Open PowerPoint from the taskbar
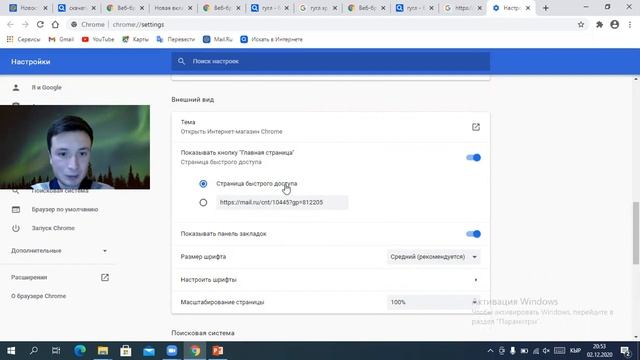Screen dimensions: 640x360 tap(218, 351)
